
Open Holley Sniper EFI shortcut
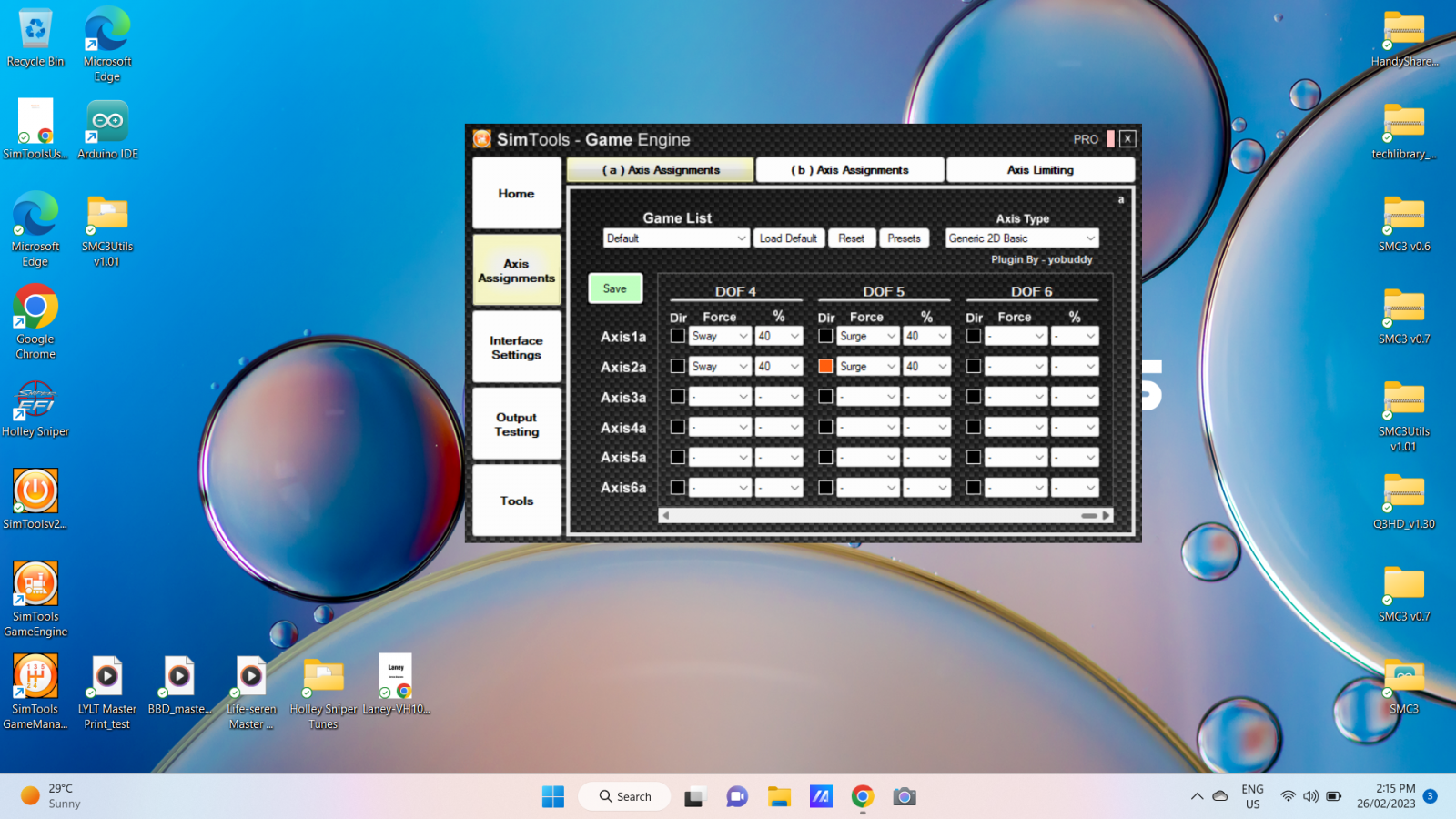[35, 409]
